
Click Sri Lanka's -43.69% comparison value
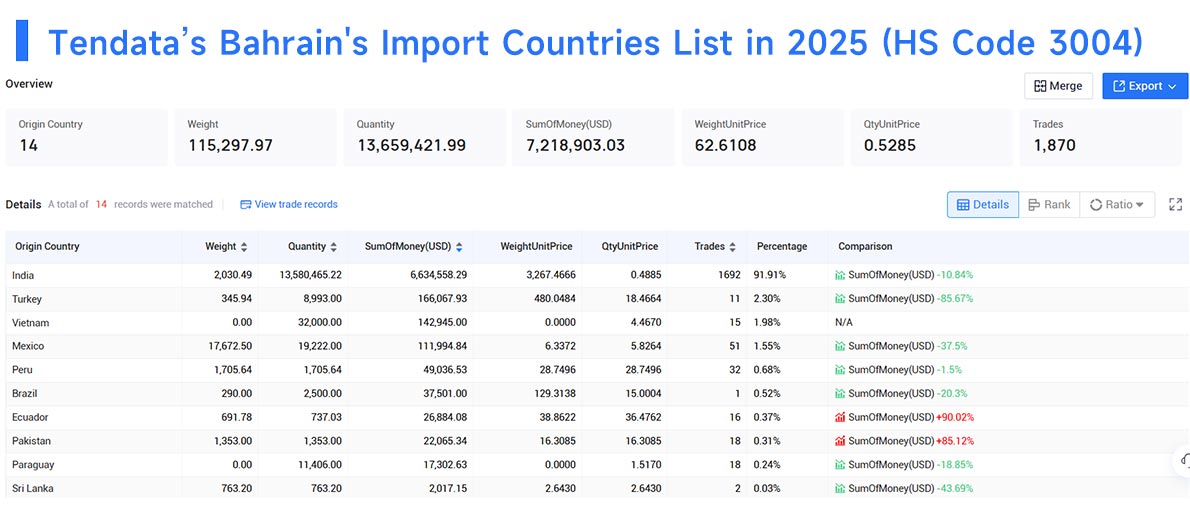coord(954,488)
